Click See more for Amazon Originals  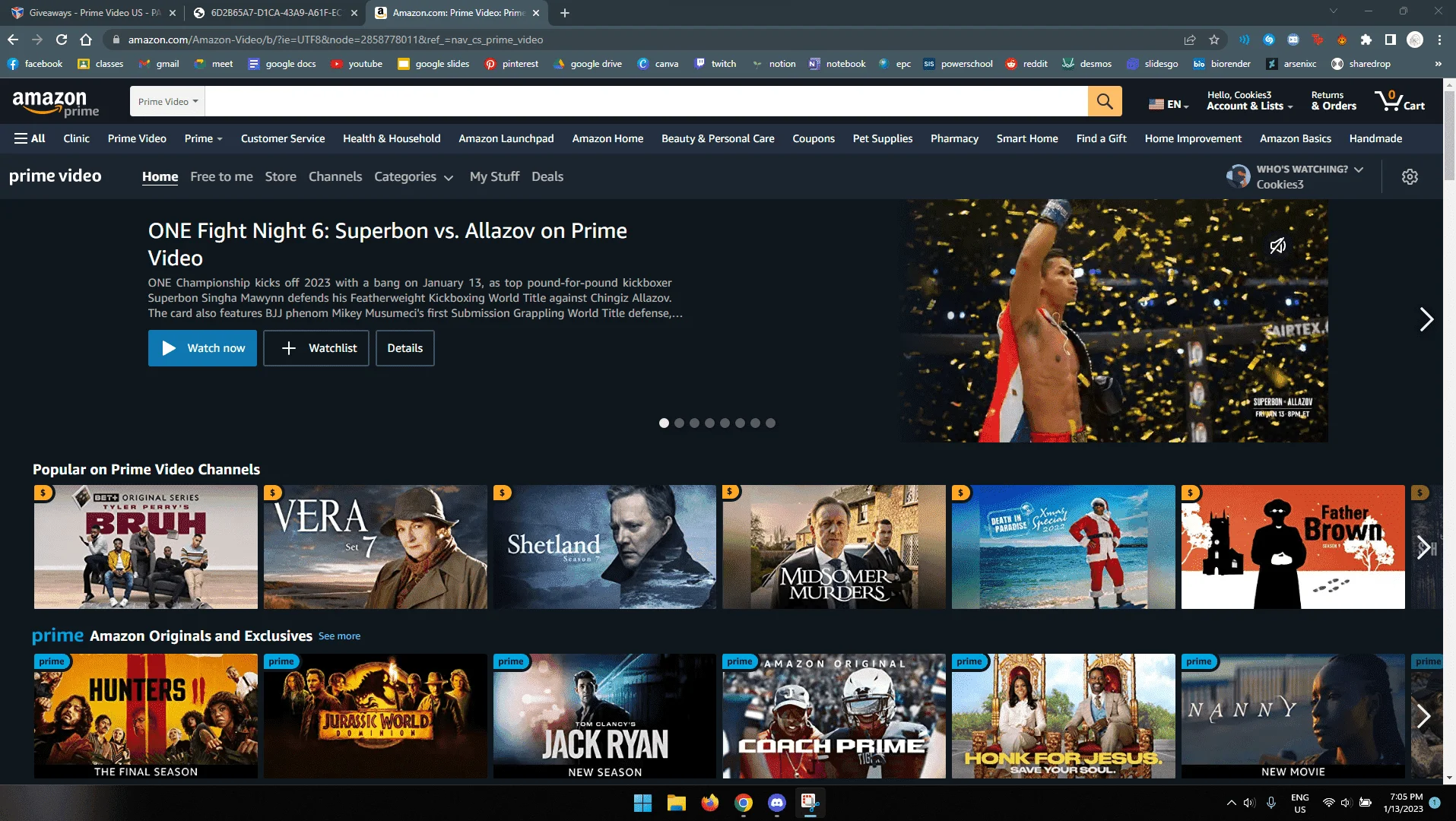339,636
